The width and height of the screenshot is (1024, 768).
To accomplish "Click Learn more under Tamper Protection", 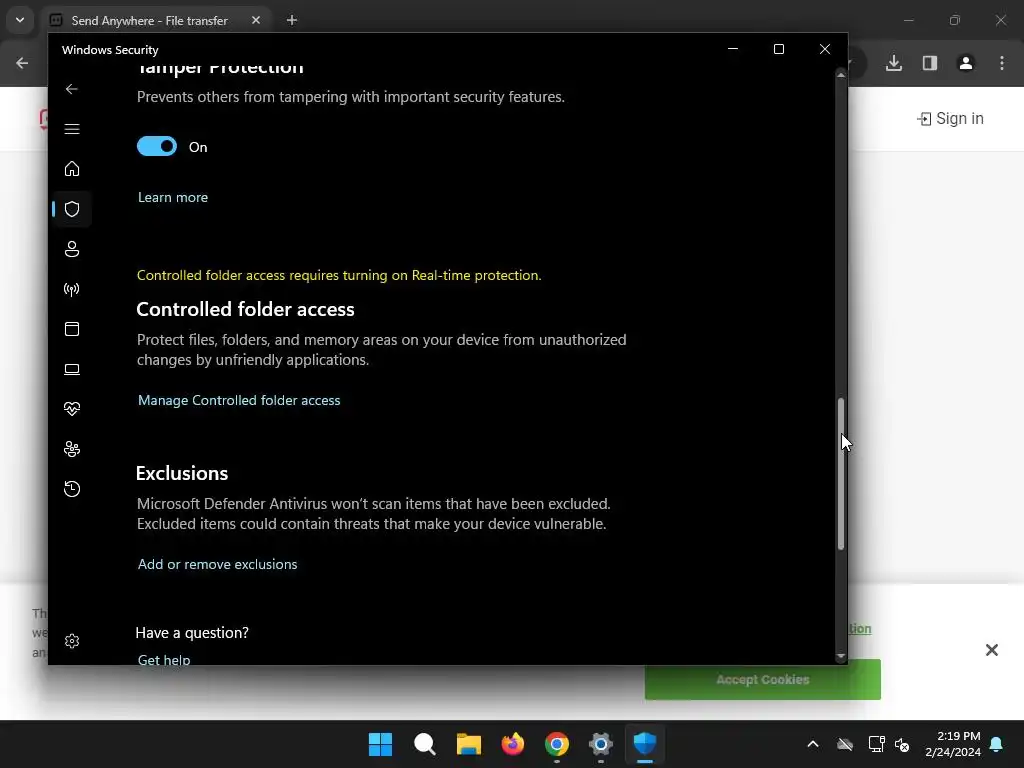I will click(x=173, y=197).
